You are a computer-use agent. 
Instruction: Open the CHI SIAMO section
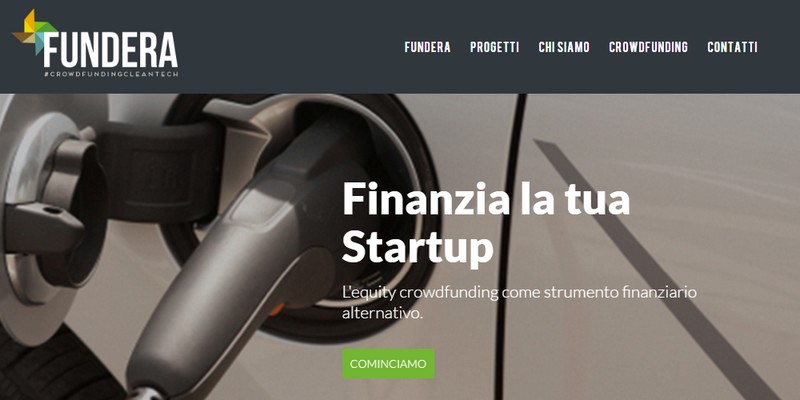coord(564,47)
